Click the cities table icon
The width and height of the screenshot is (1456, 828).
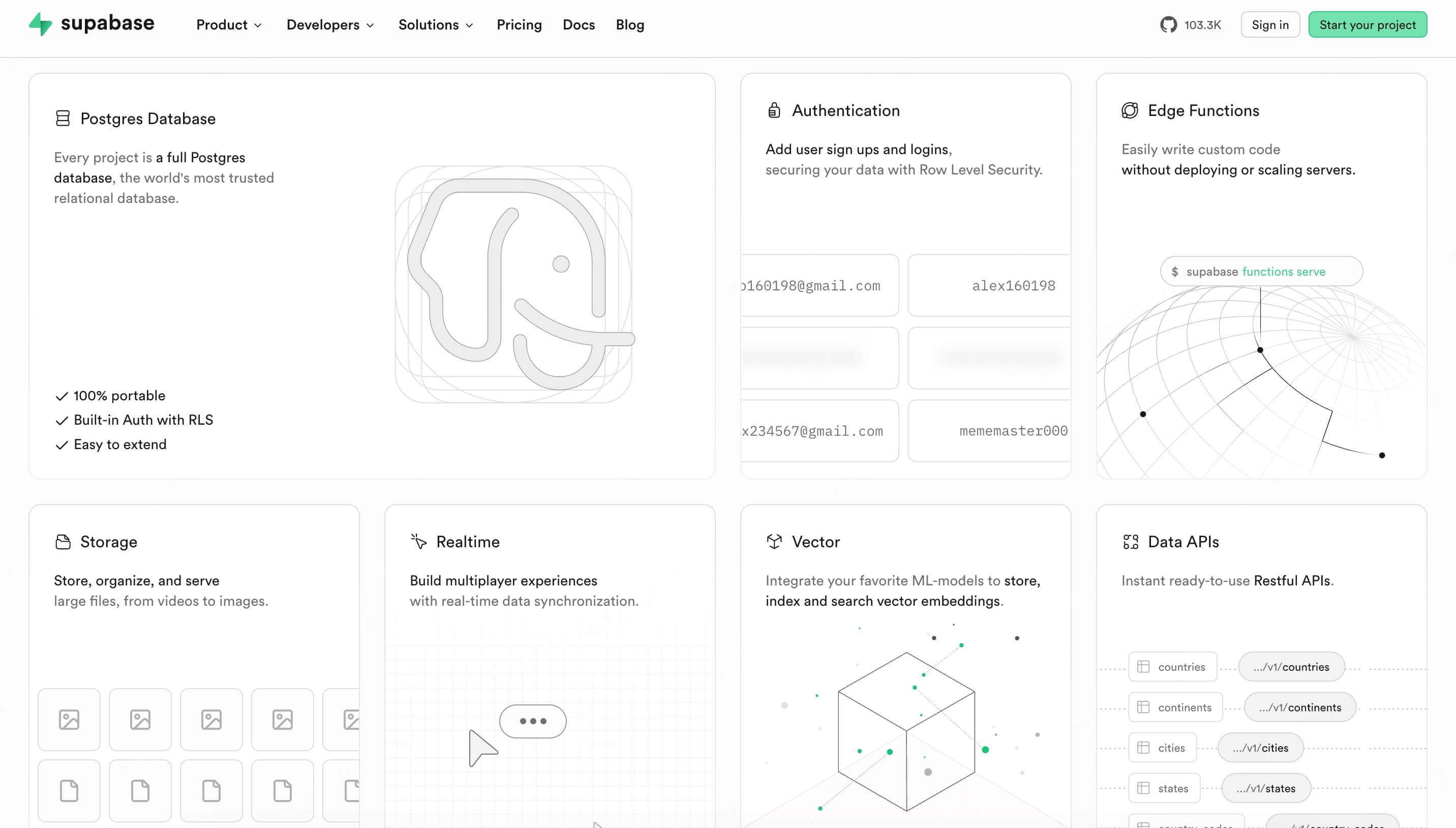tap(1143, 747)
